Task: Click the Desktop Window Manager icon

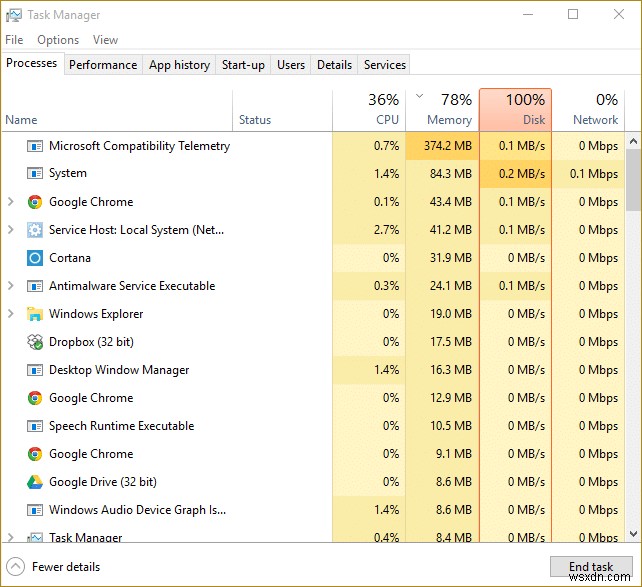Action: tap(35, 370)
